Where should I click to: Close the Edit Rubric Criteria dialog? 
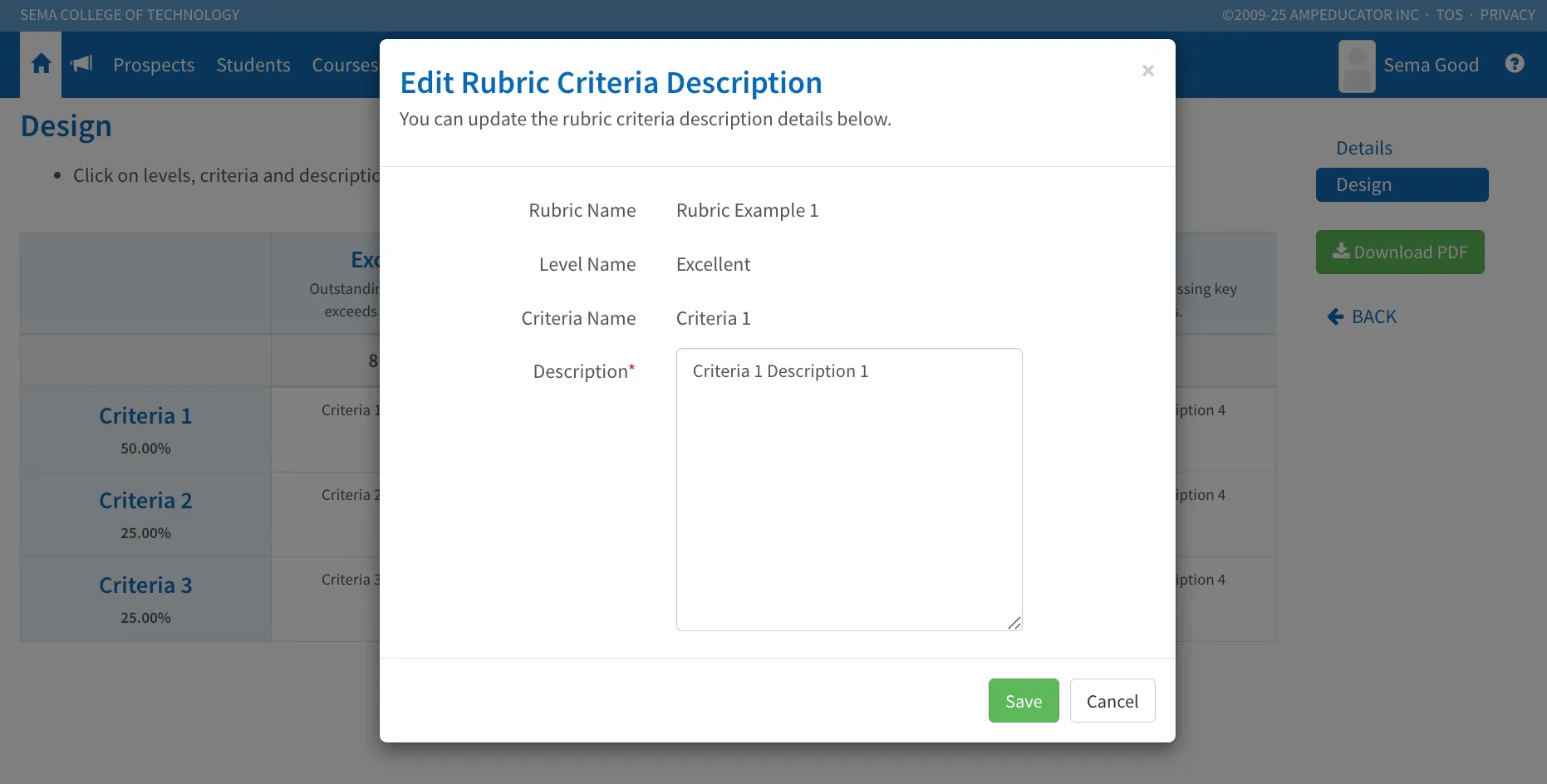[1148, 71]
